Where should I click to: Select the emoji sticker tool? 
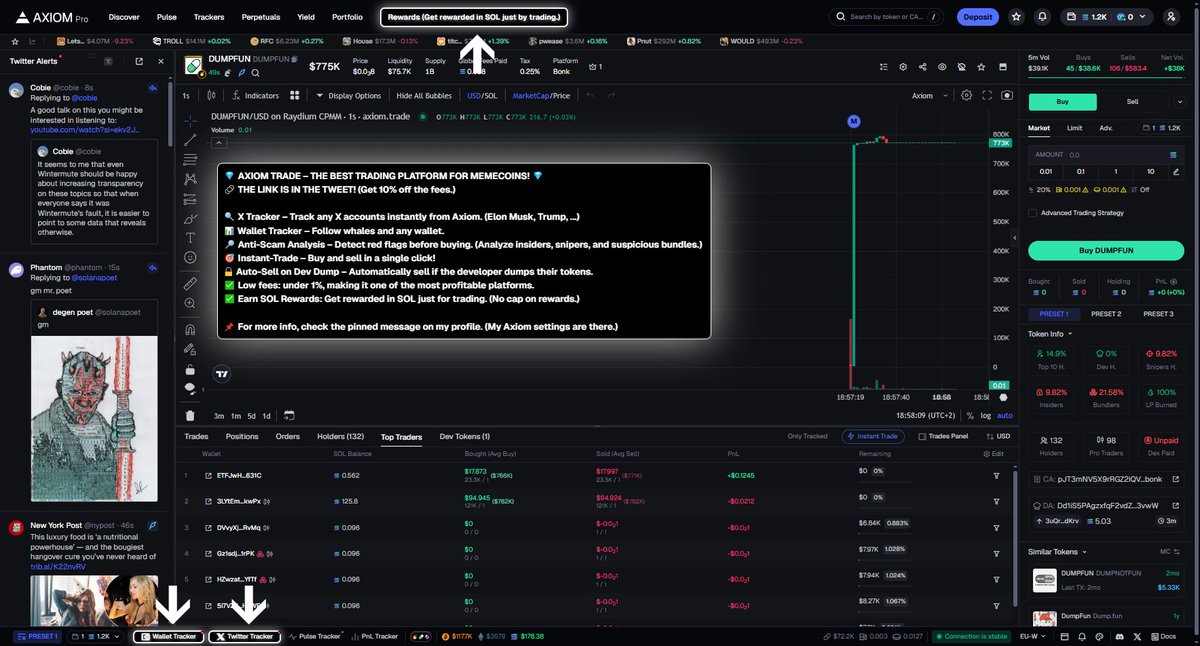tap(190, 258)
